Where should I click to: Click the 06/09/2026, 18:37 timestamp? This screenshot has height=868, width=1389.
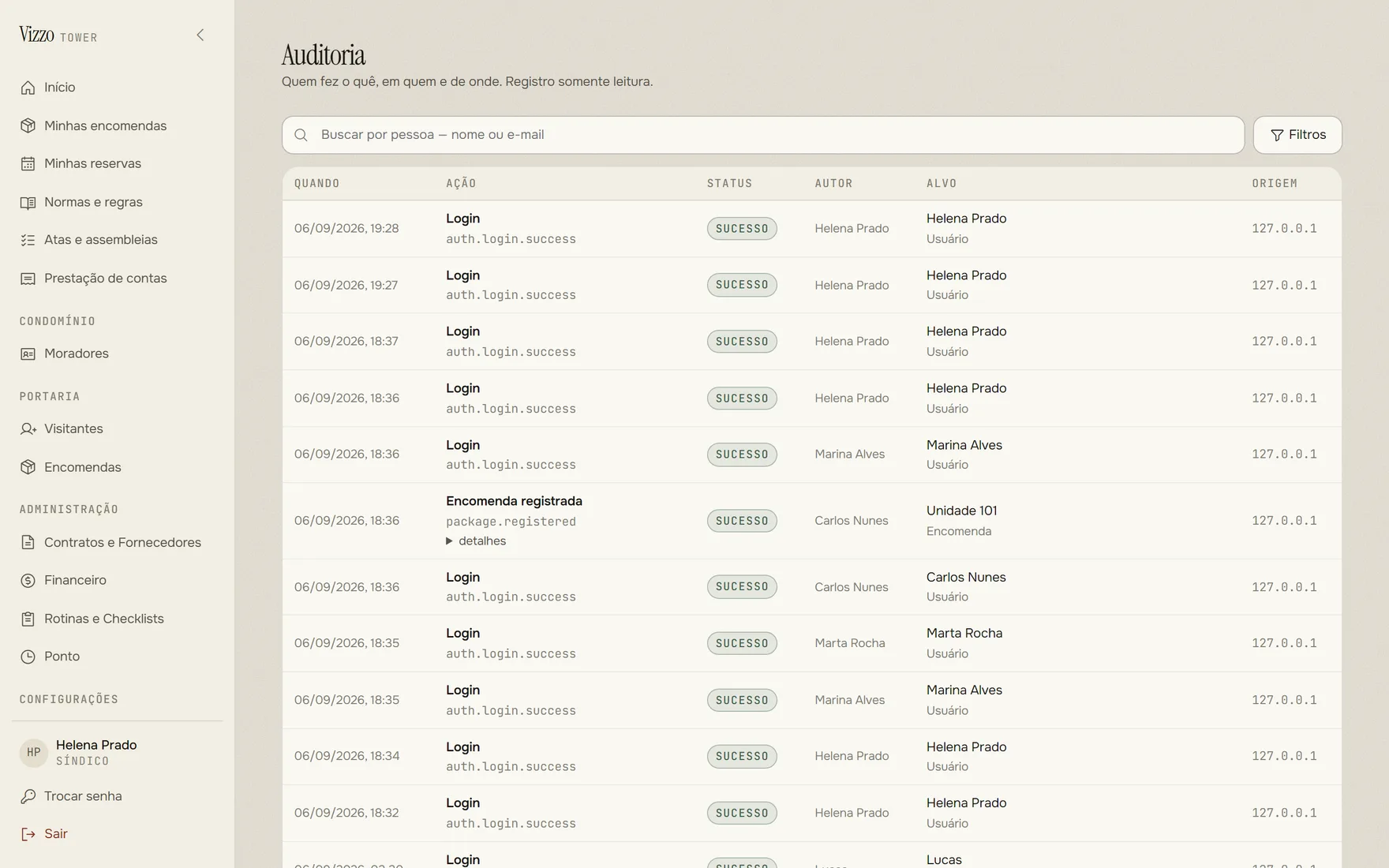(346, 342)
